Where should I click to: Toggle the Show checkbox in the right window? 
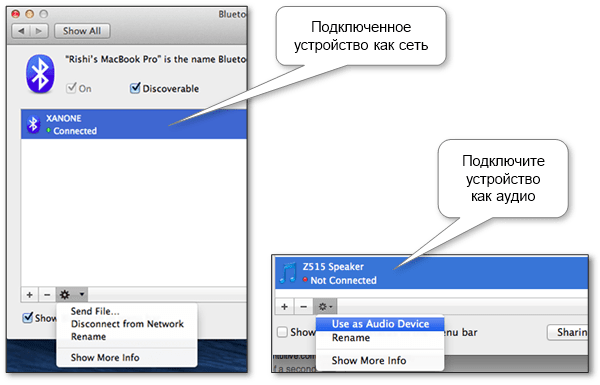[x=282, y=332]
